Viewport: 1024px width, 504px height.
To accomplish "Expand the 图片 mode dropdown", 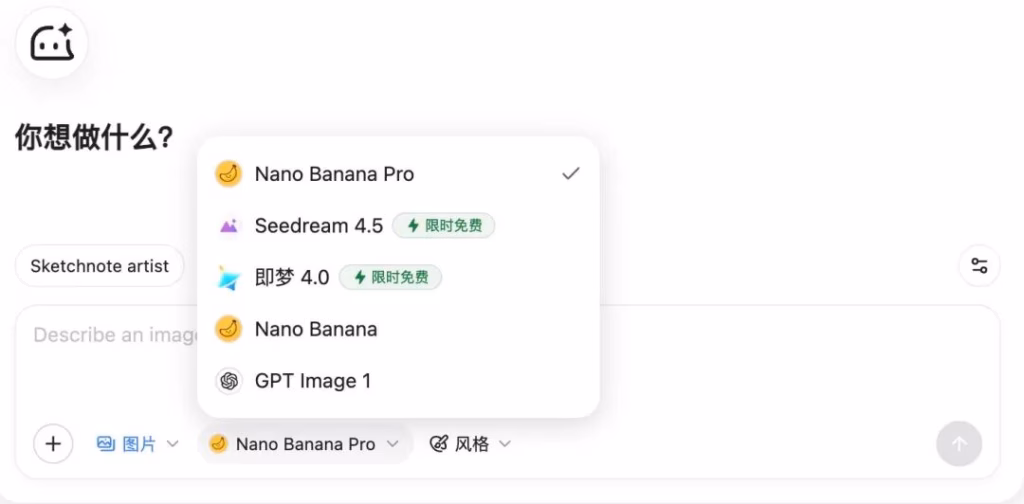I will 138,444.
